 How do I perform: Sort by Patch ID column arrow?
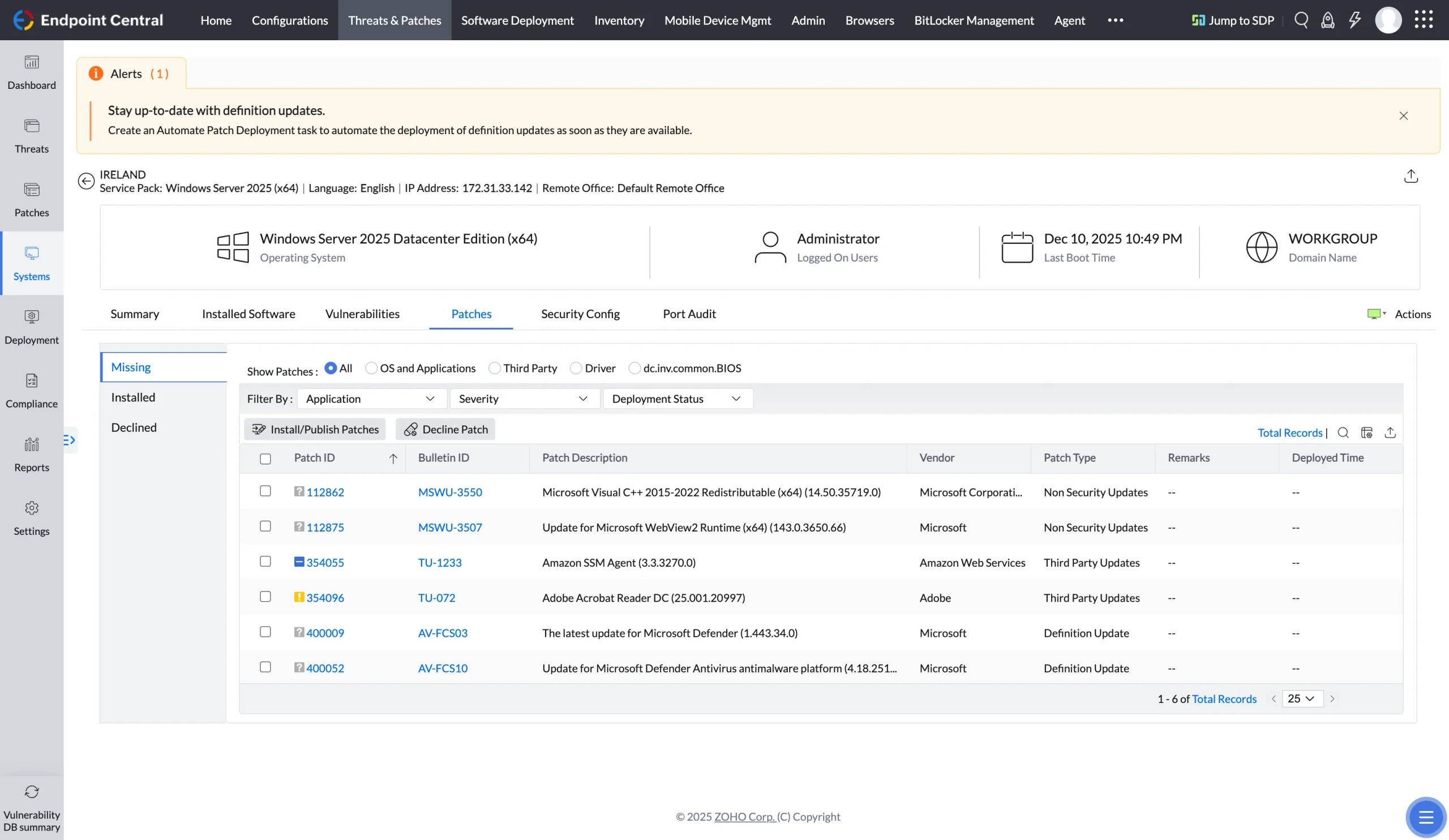coord(393,458)
